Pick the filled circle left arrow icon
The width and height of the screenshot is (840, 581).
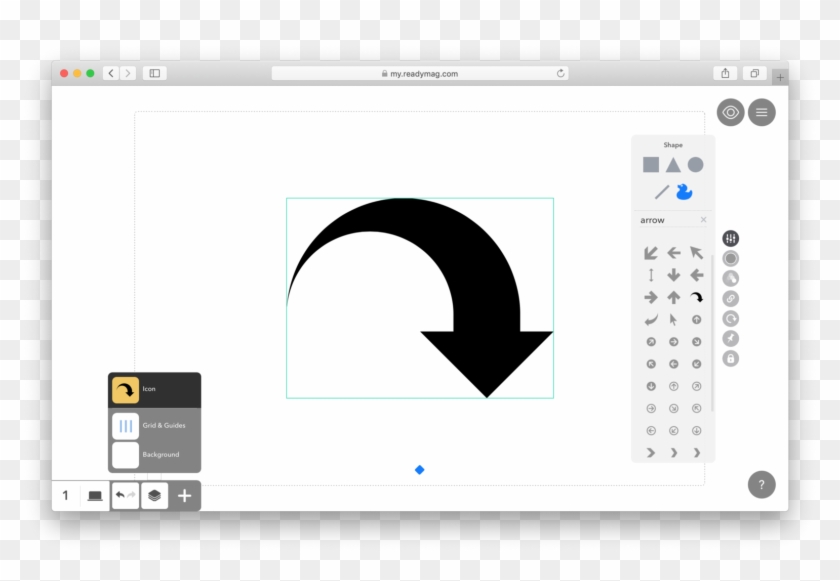tap(673, 364)
